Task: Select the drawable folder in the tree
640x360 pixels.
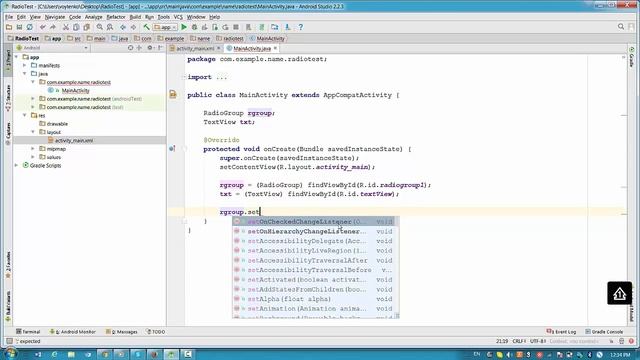Action: click(x=57, y=124)
